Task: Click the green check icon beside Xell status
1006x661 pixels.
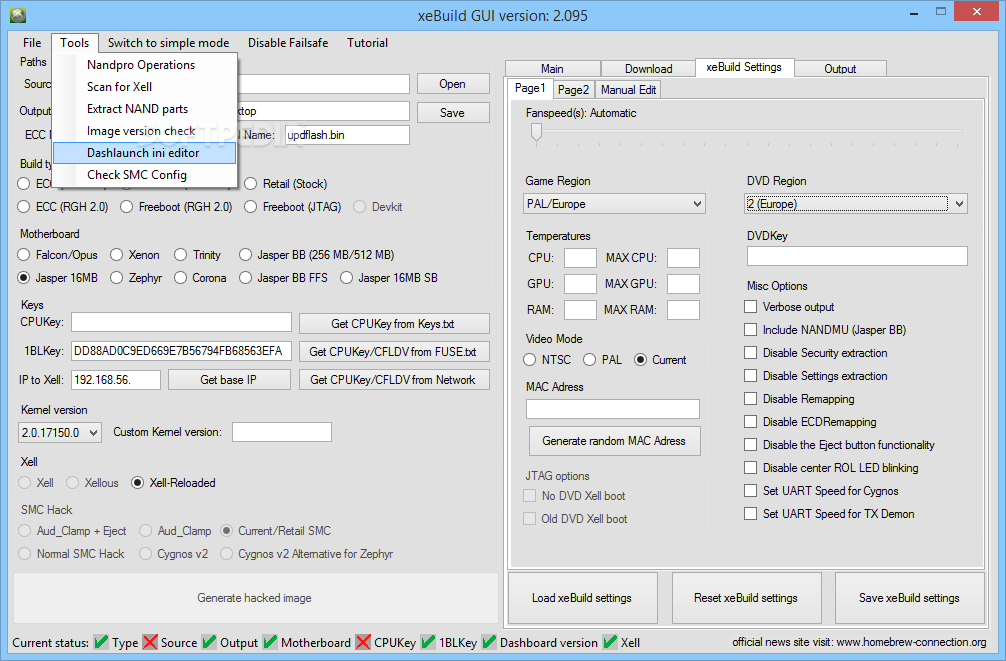Action: pyautogui.click(x=610, y=642)
